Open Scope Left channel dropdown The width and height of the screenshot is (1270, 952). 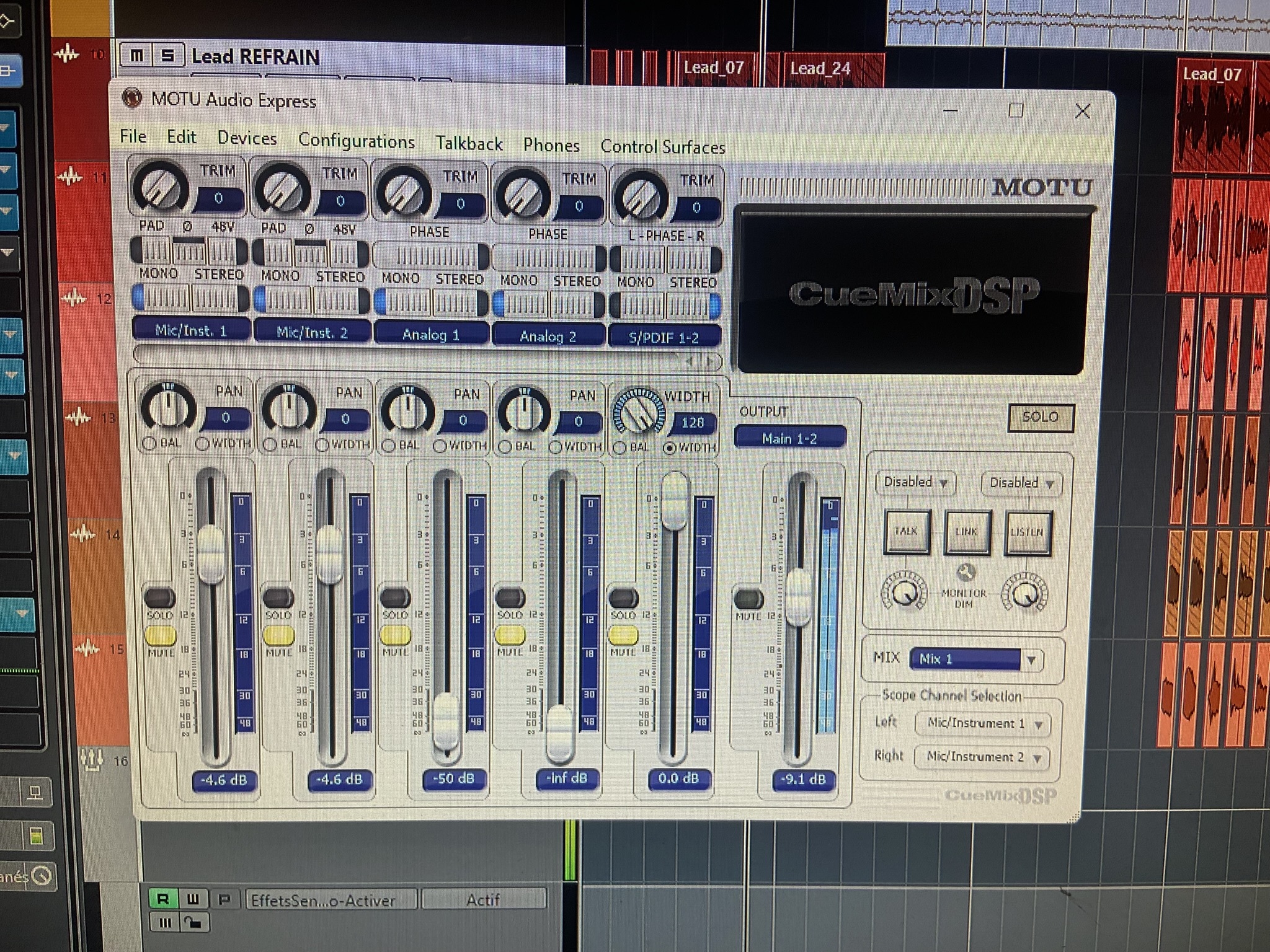point(983,723)
